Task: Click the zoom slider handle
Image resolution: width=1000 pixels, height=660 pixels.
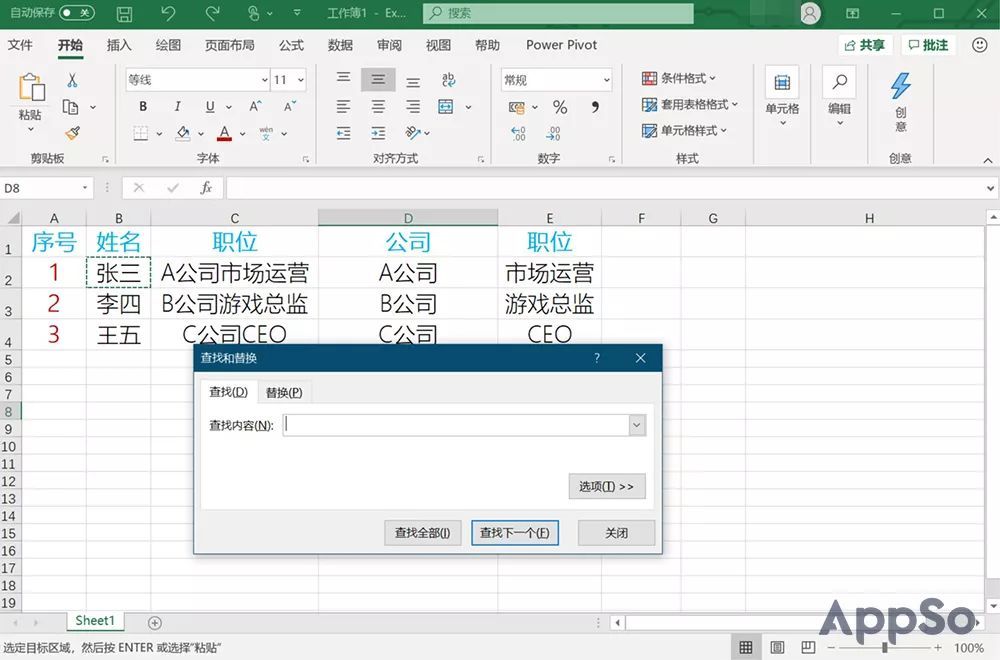Action: point(885,648)
